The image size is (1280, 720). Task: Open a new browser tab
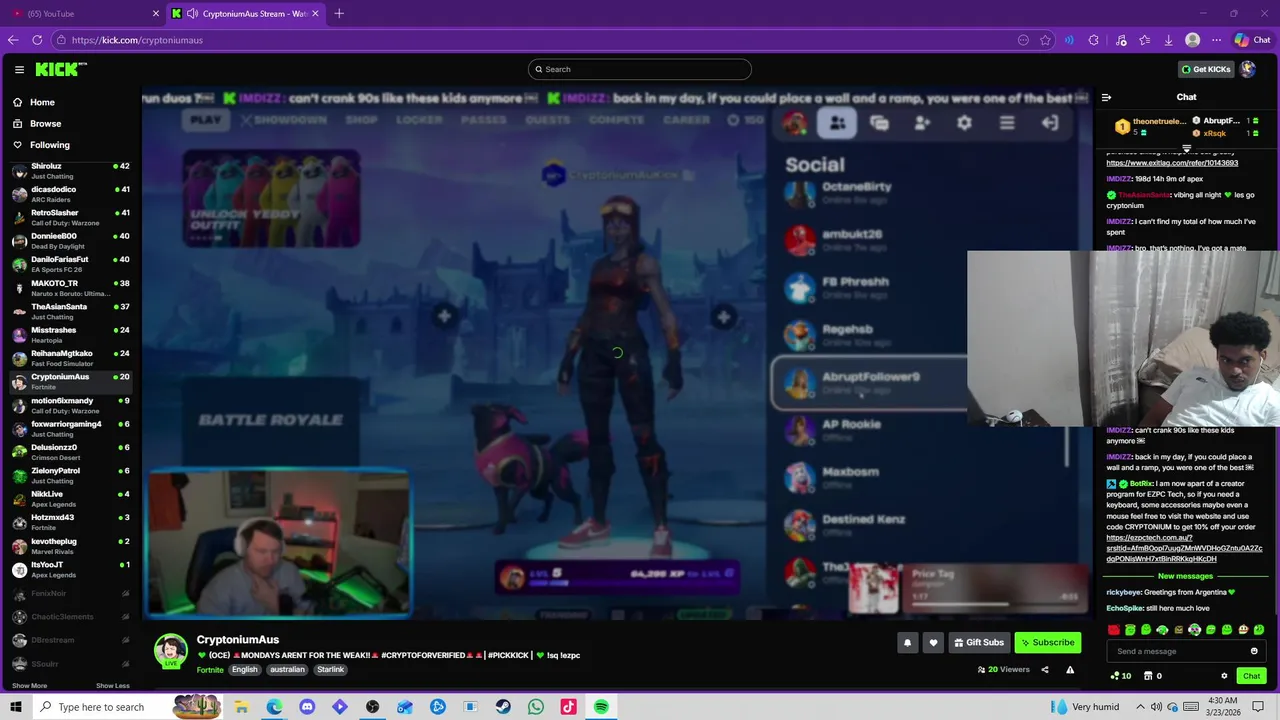coord(339,13)
